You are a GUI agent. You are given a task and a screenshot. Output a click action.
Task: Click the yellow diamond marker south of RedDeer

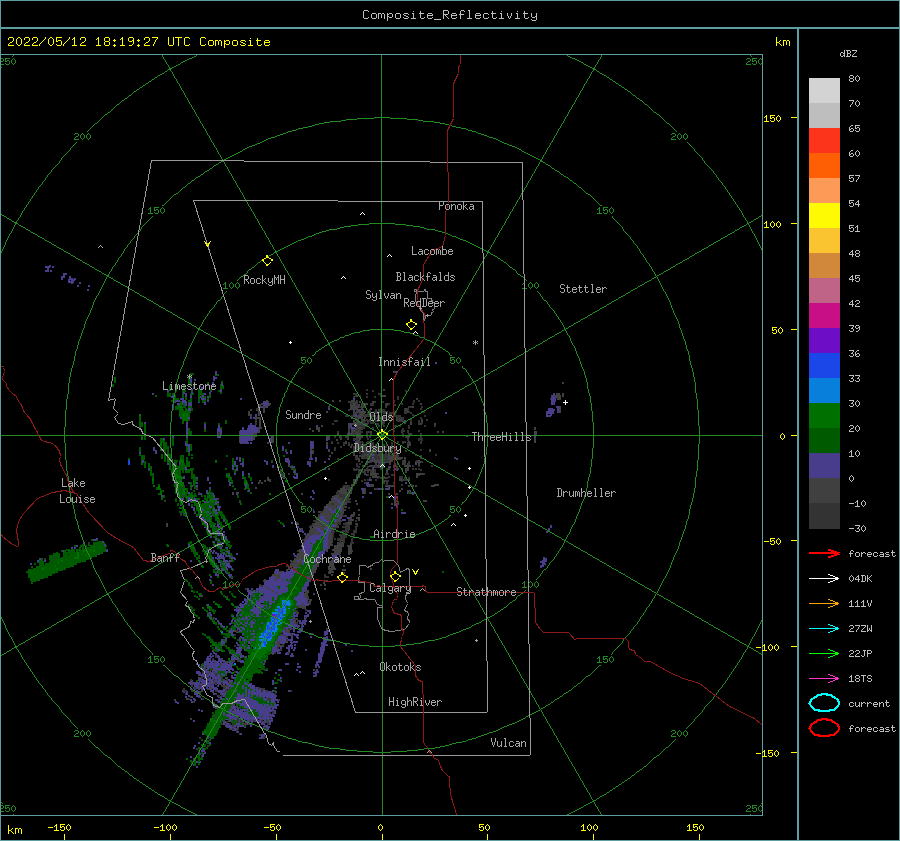(412, 325)
